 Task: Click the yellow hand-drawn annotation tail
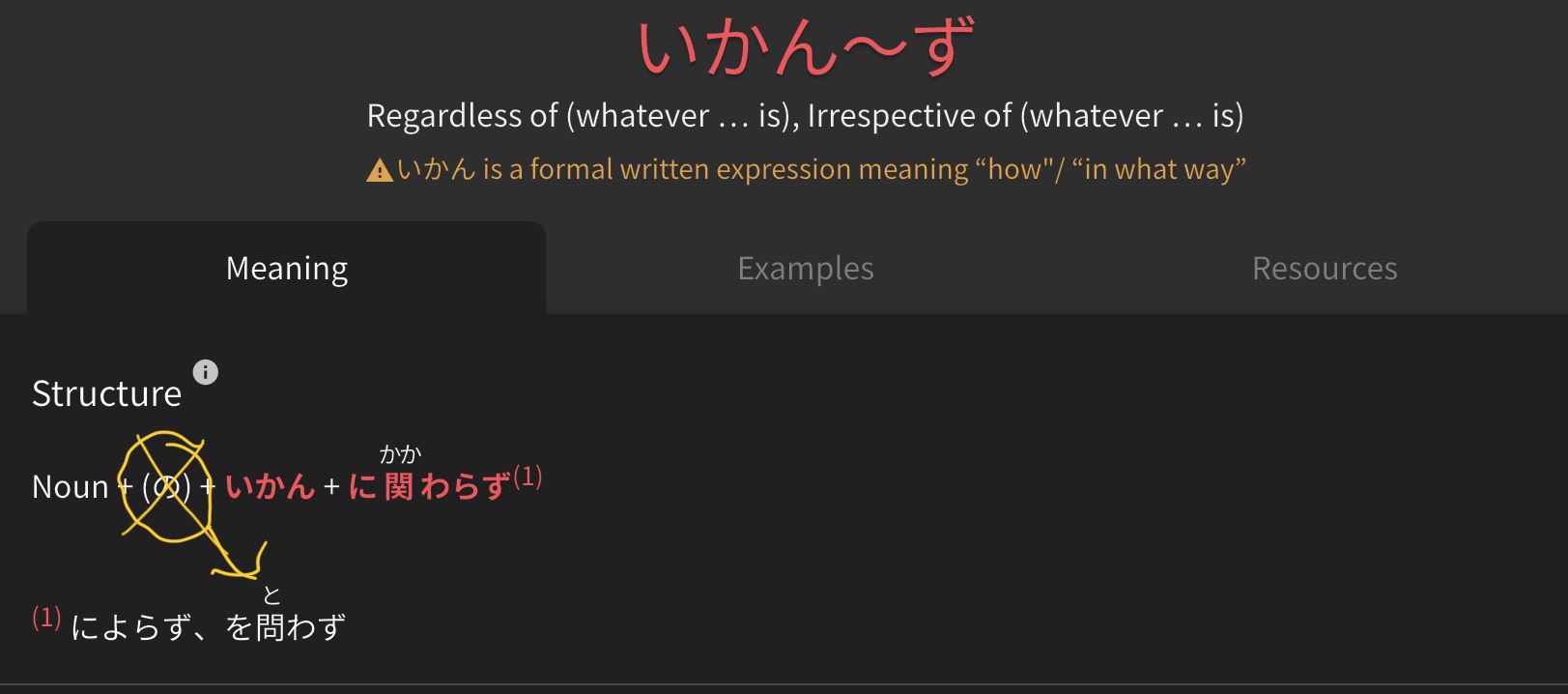click(237, 558)
